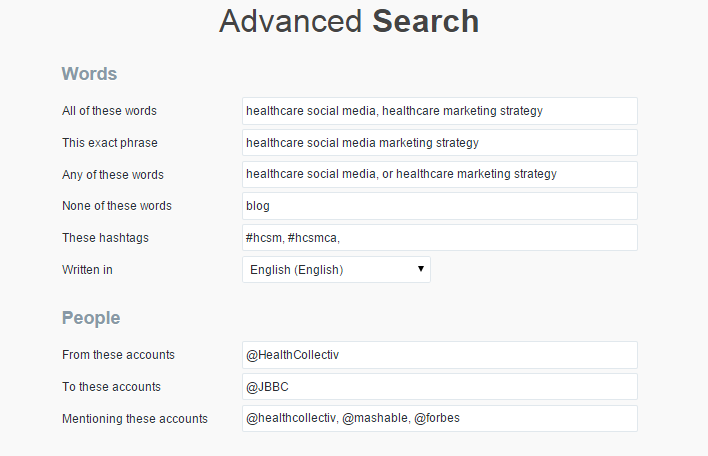Screen dimensions: 708x456
Task: Click the 'This exact phrase' label
Action: 110,143
